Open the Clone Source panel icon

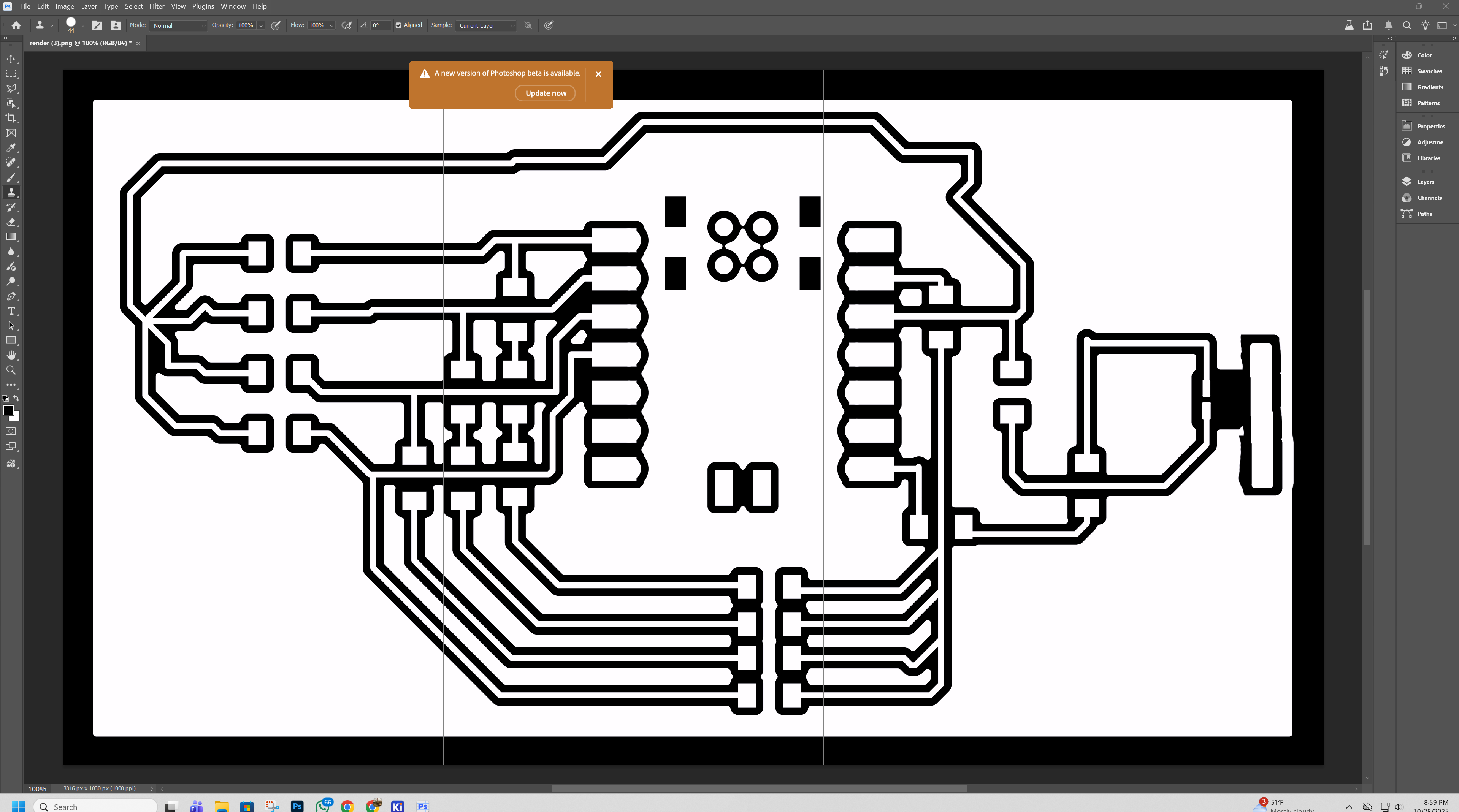(x=115, y=25)
